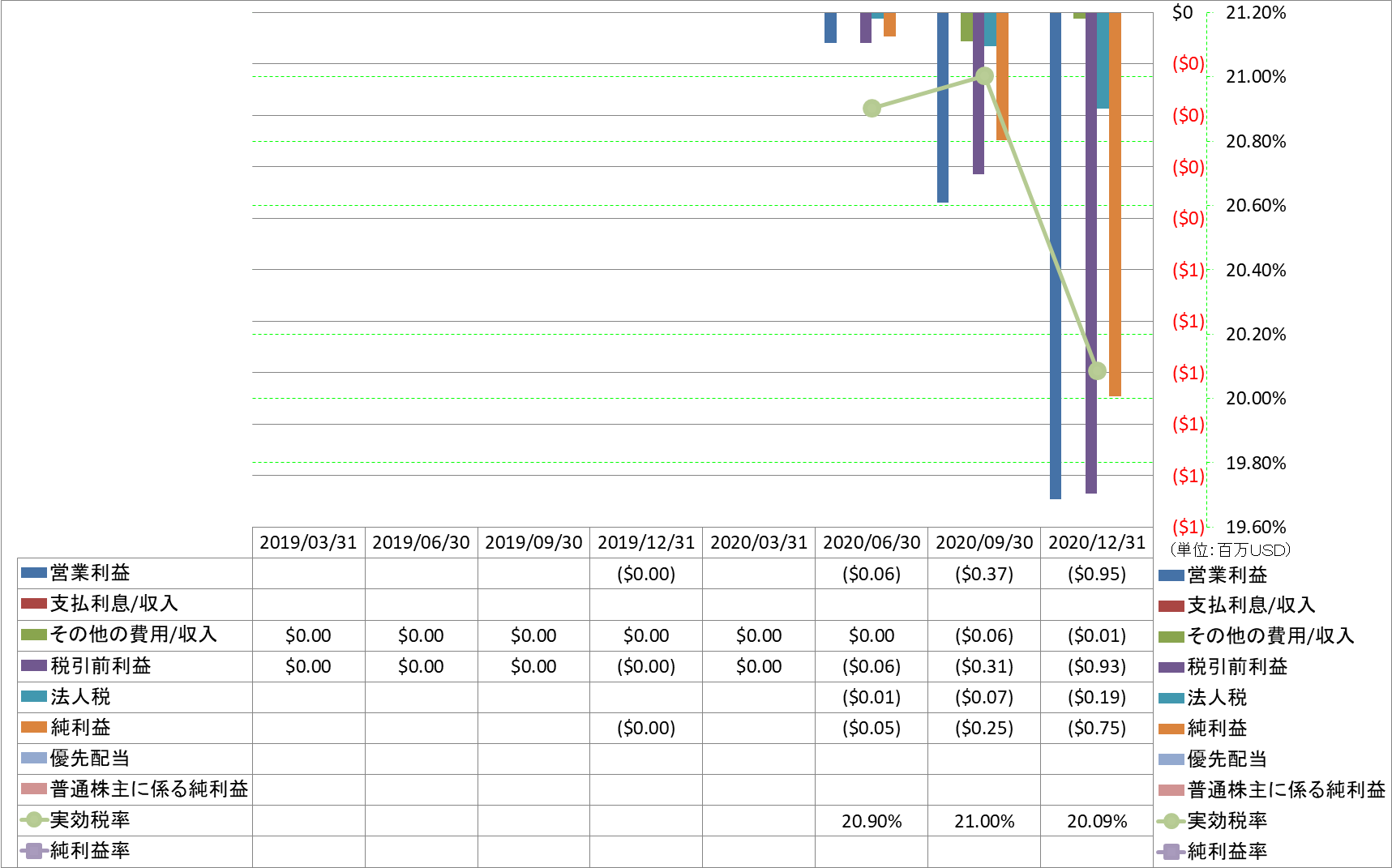The height and width of the screenshot is (868, 1392).
Task: Click the 19.60% secondary axis label
Action: pos(1256,527)
